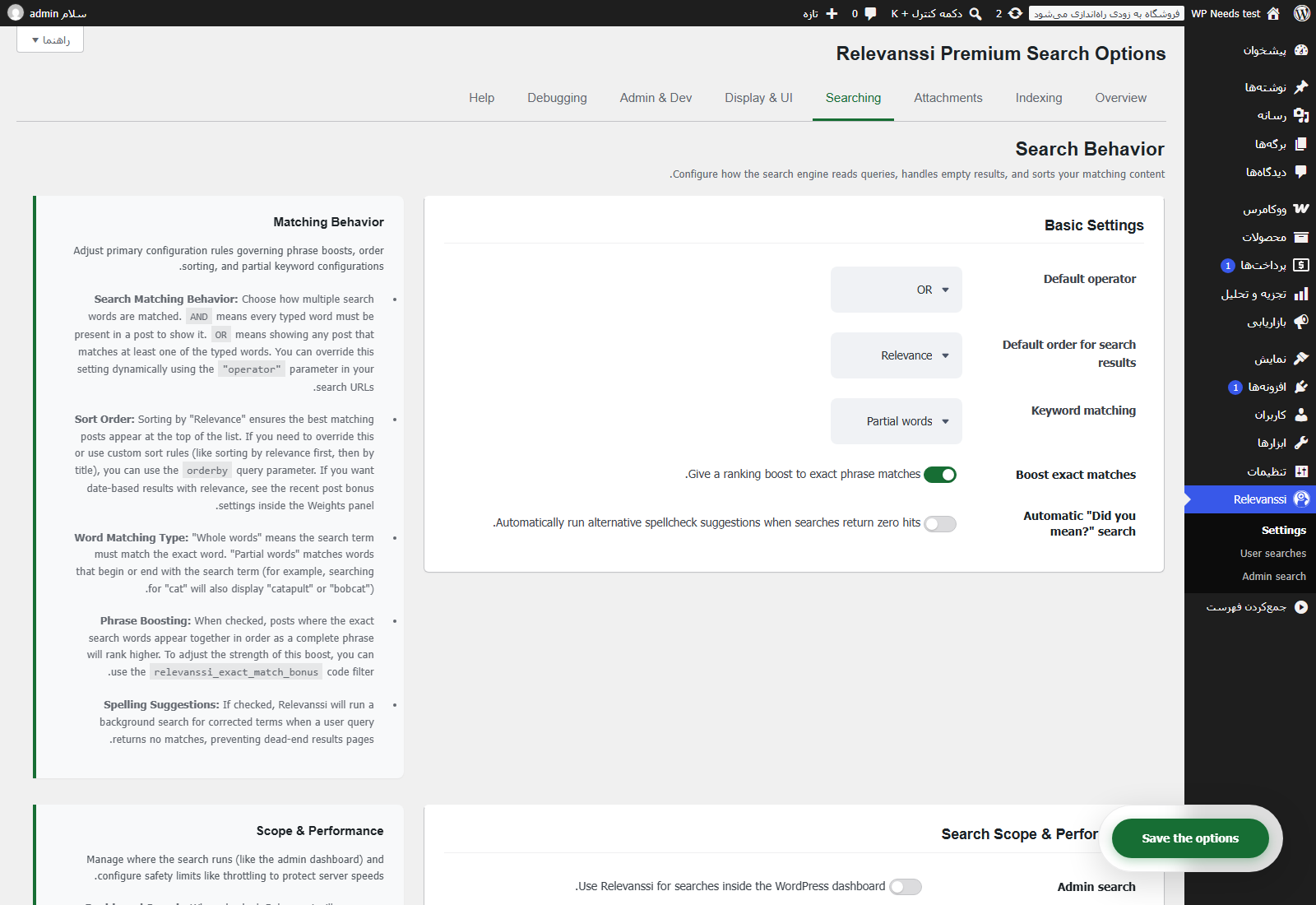Open the Plugins plug icon in sidebar
The height and width of the screenshot is (905, 1316).
(x=1301, y=387)
